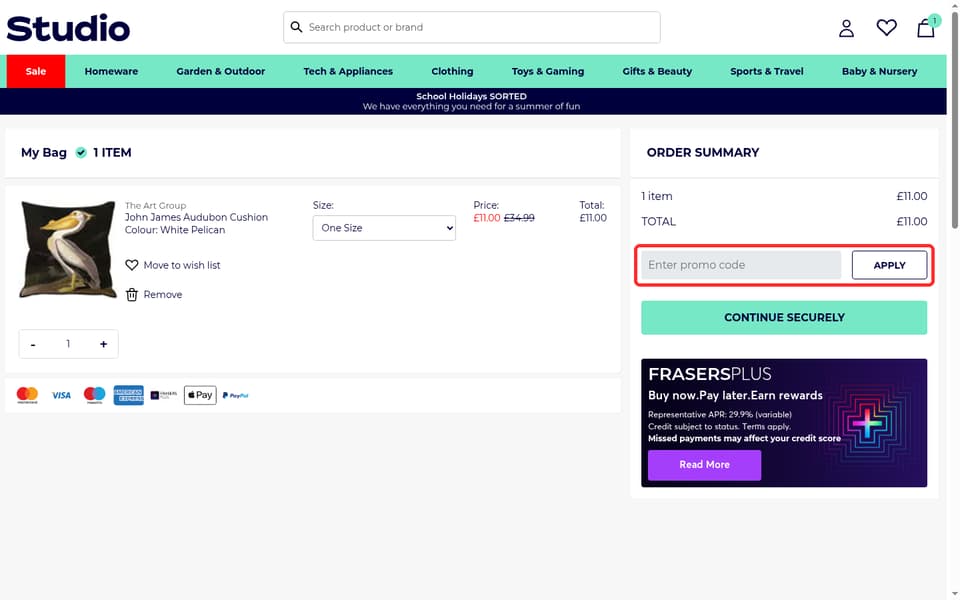Viewport: 960px width, 600px height.
Task: Open the shopping bag icon
Action: click(x=926, y=28)
